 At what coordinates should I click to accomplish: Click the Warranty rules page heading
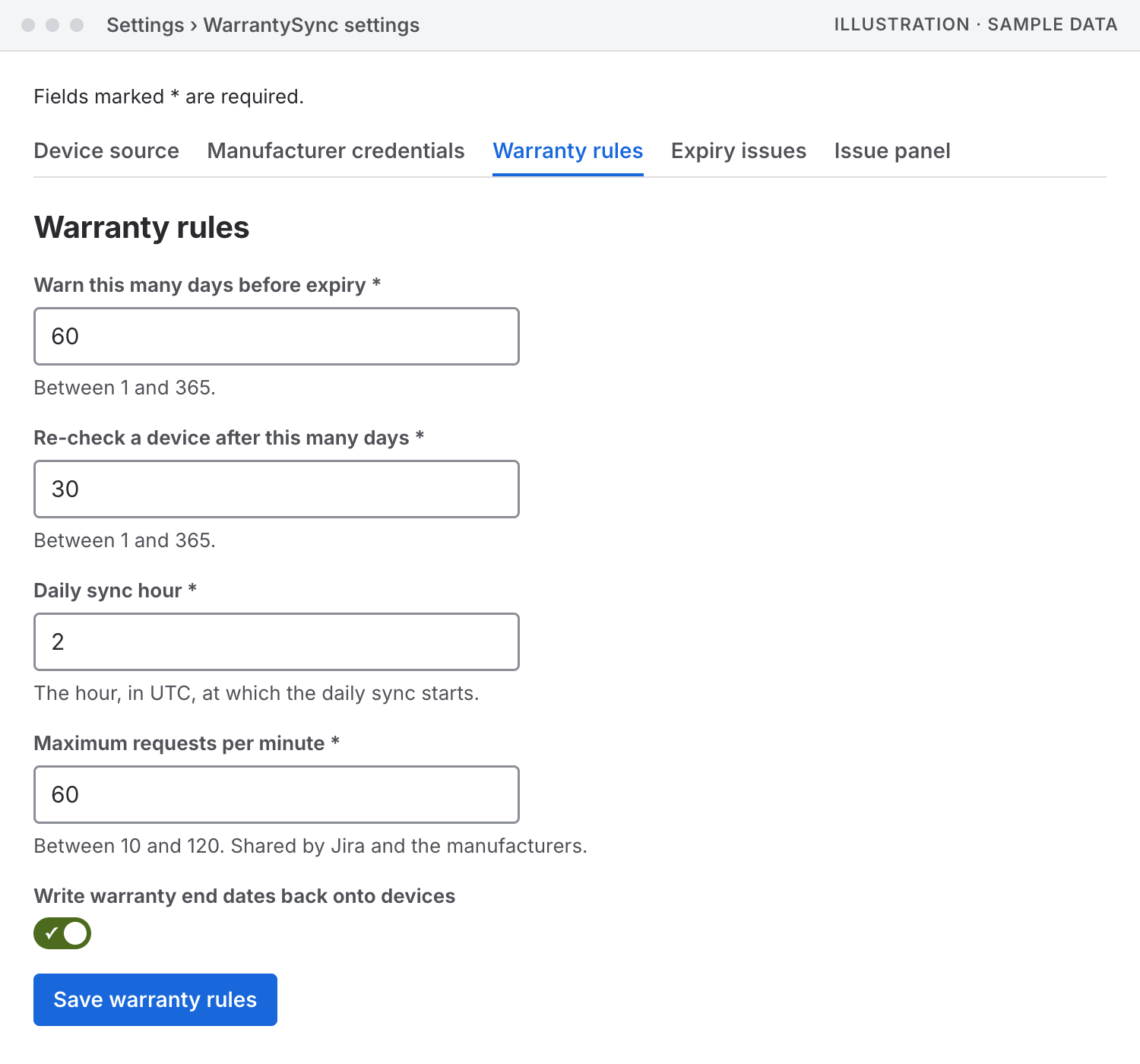(142, 227)
